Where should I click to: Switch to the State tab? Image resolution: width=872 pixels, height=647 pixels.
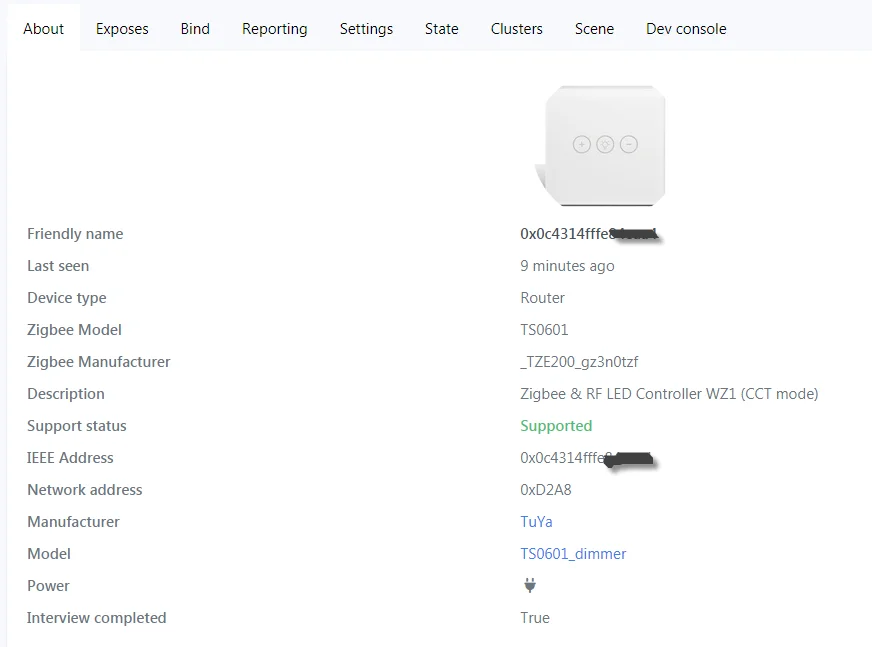tap(442, 29)
